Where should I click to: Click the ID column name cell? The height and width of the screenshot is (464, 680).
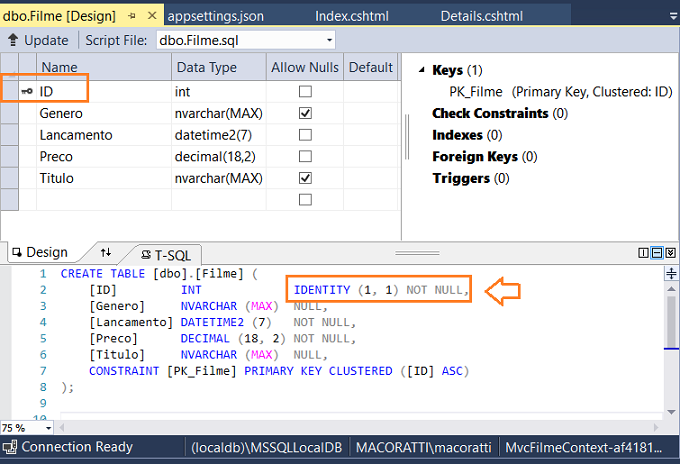point(104,91)
